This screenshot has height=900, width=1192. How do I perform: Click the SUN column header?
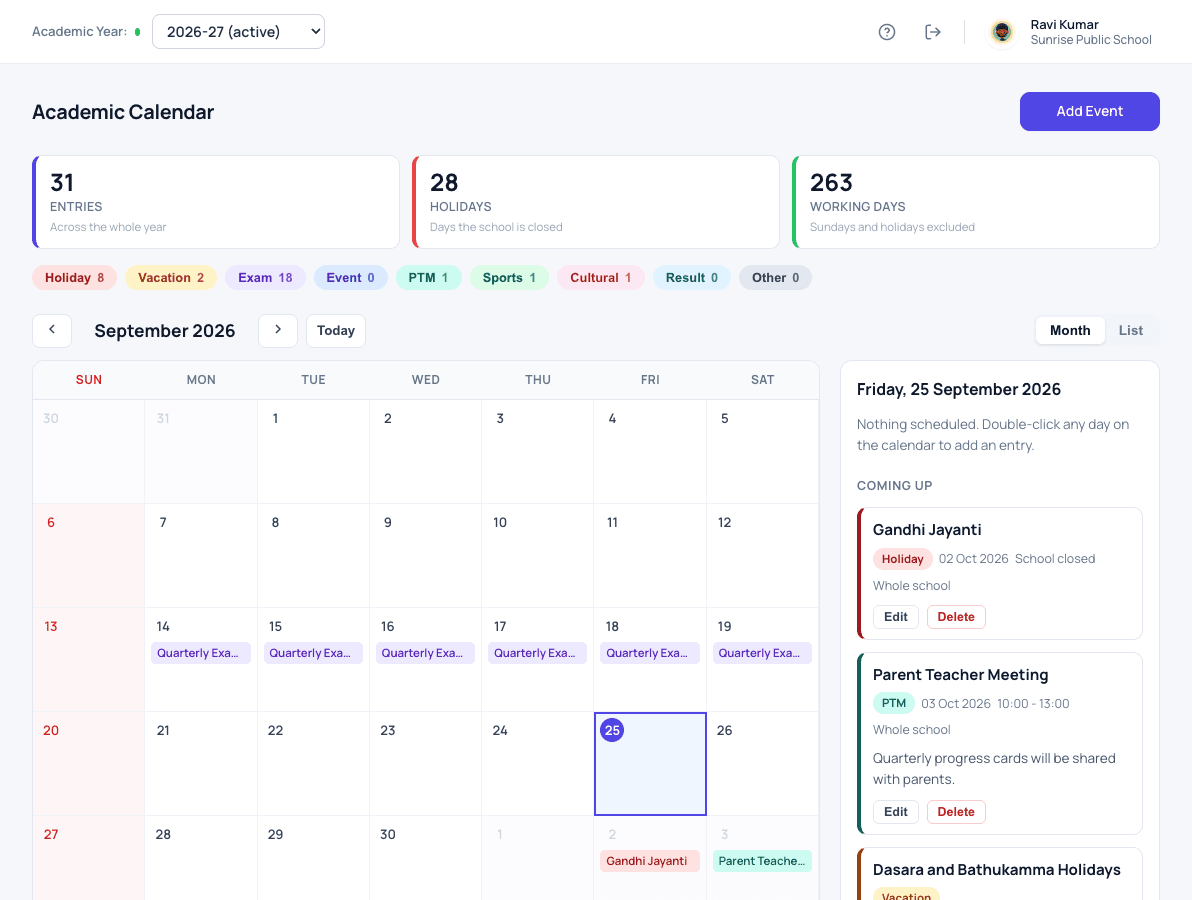tap(88, 379)
